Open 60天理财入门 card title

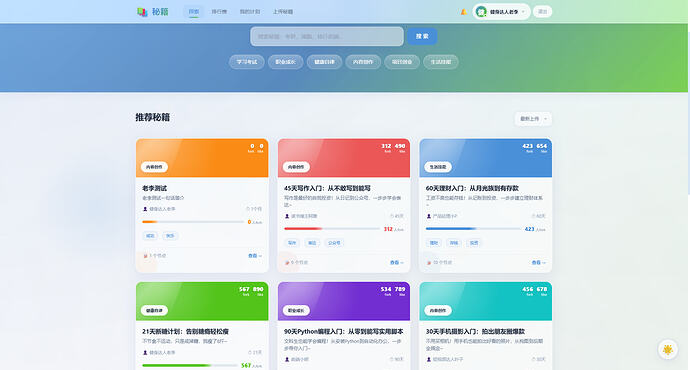point(472,188)
